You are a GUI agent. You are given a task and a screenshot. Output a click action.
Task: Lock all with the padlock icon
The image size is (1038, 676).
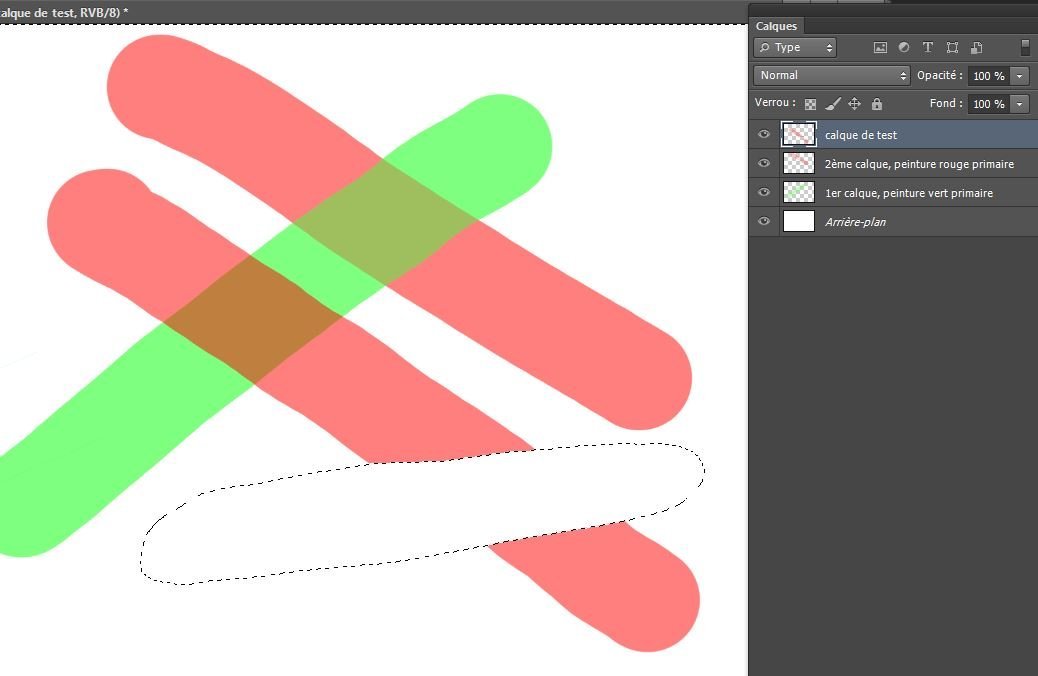click(877, 104)
